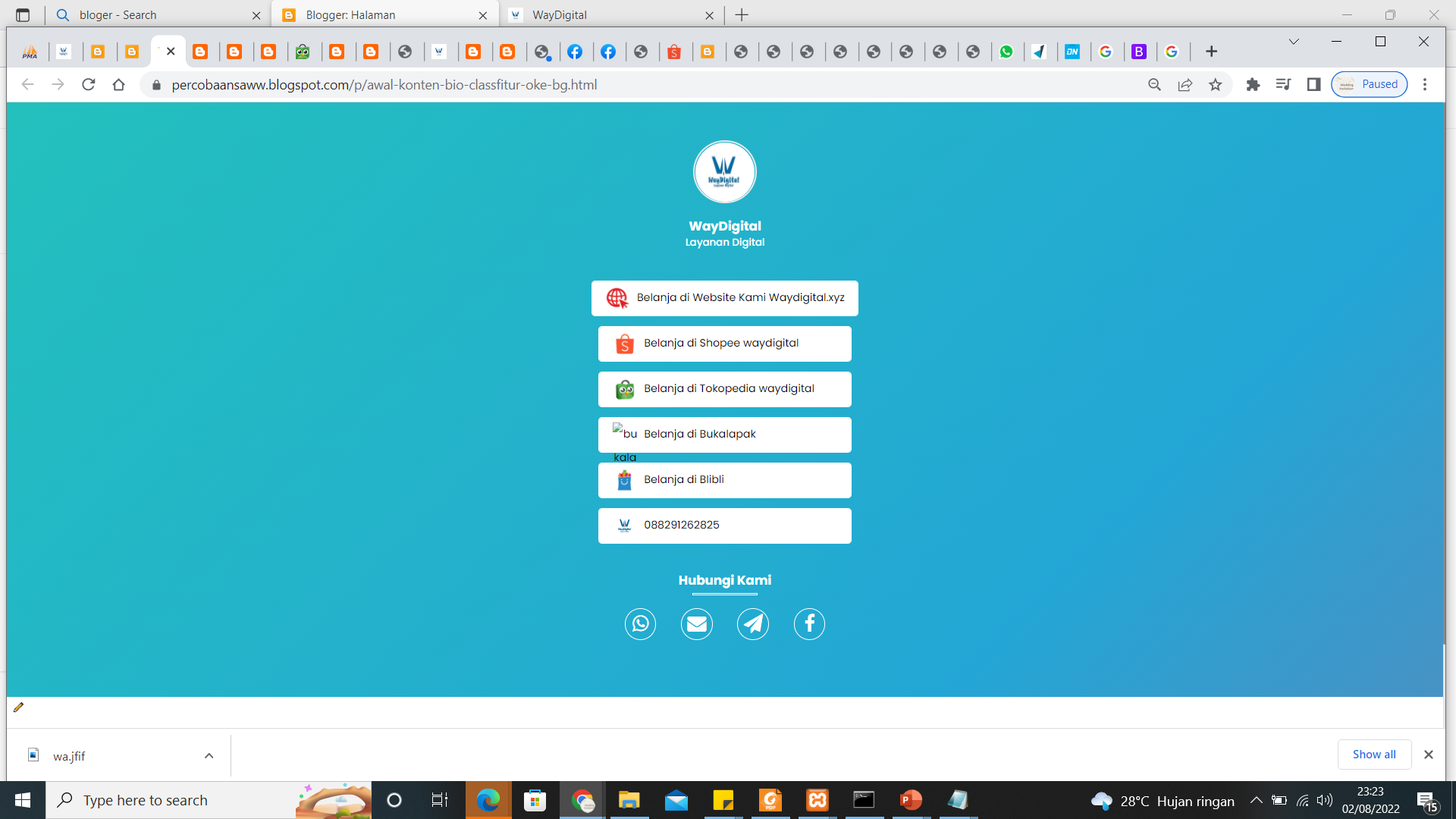Click the Hubungi Kami heading
This screenshot has height=819, width=1456.
point(725,580)
